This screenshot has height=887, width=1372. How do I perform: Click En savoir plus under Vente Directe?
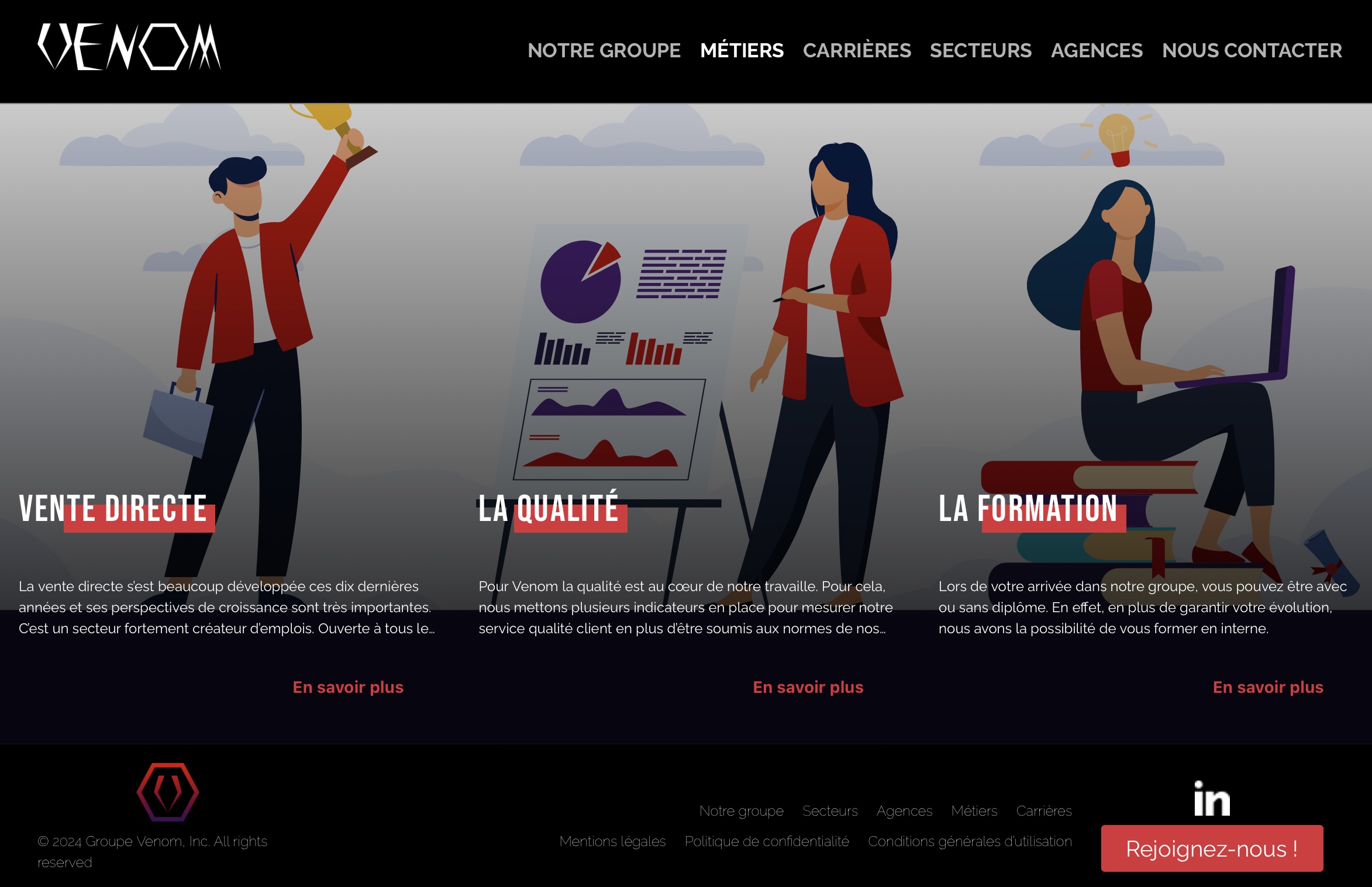[x=348, y=687]
